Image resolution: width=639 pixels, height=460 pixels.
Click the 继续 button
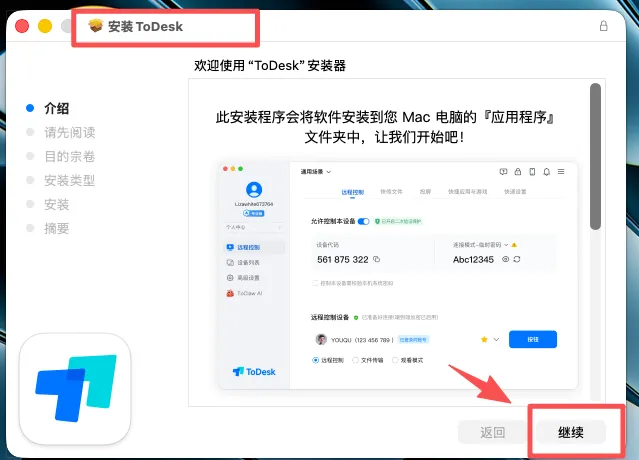pos(571,432)
